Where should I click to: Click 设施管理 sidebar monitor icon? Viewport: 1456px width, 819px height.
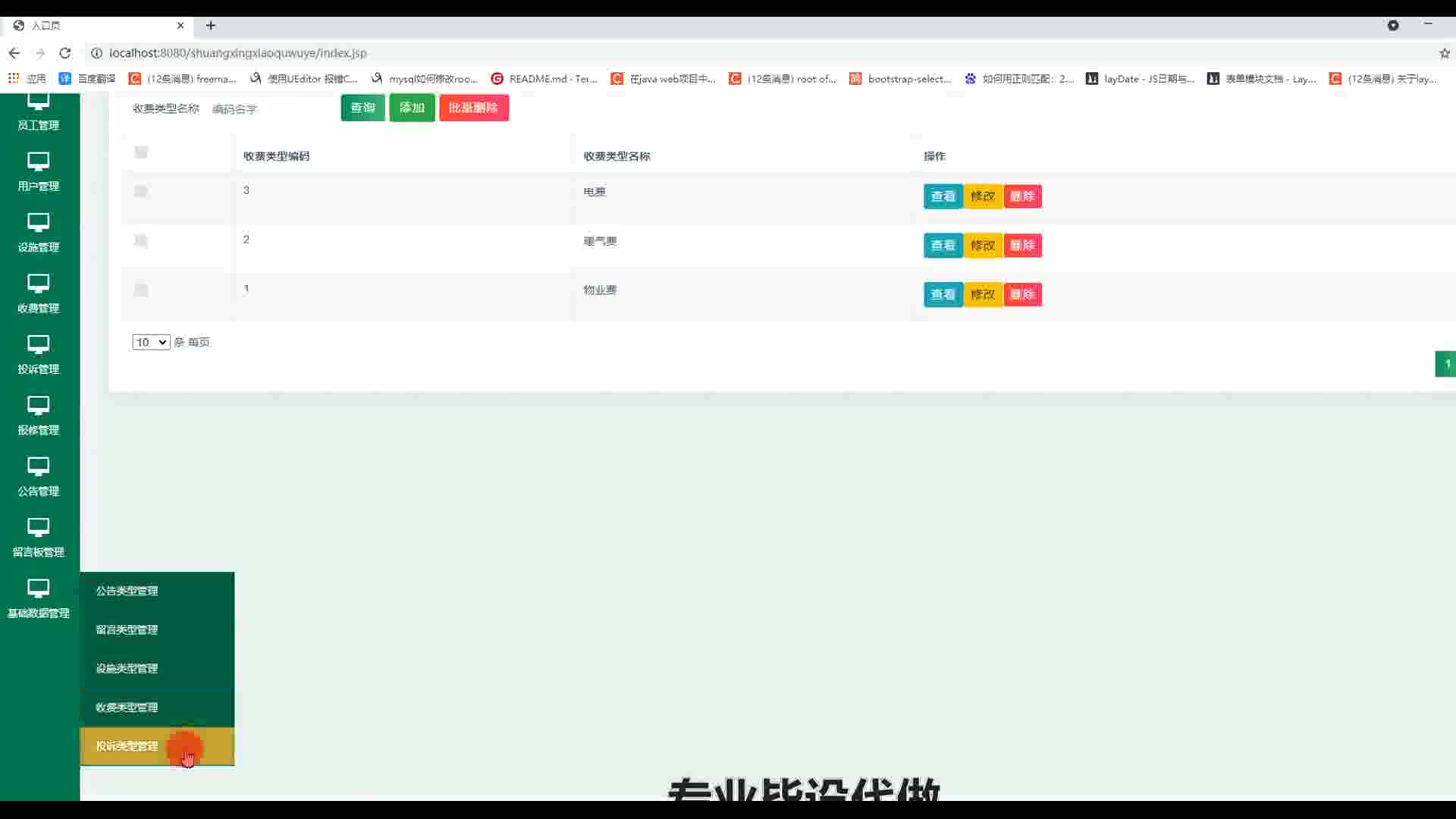pos(38,222)
